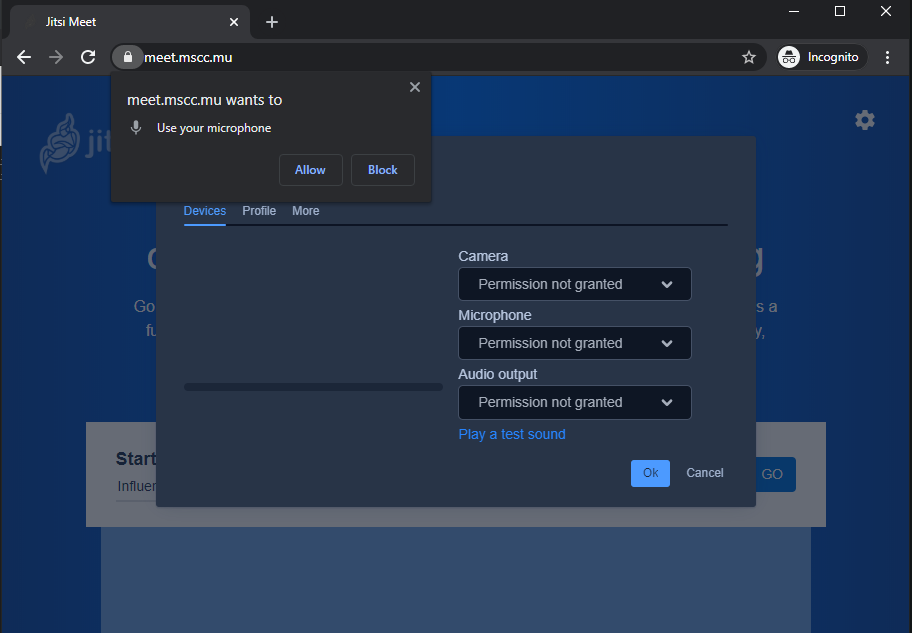The image size is (912, 633).
Task: Bookmark the page with the star icon
Action: pos(749,57)
